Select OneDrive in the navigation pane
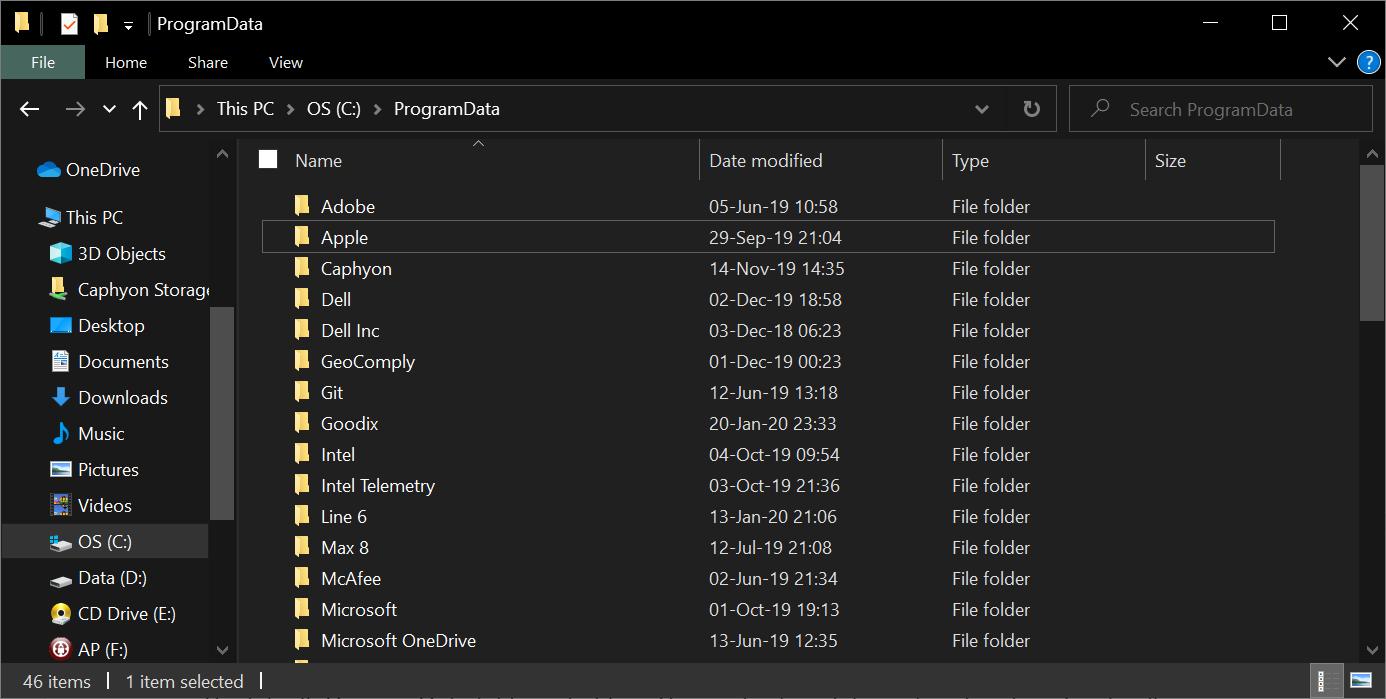 click(x=103, y=170)
